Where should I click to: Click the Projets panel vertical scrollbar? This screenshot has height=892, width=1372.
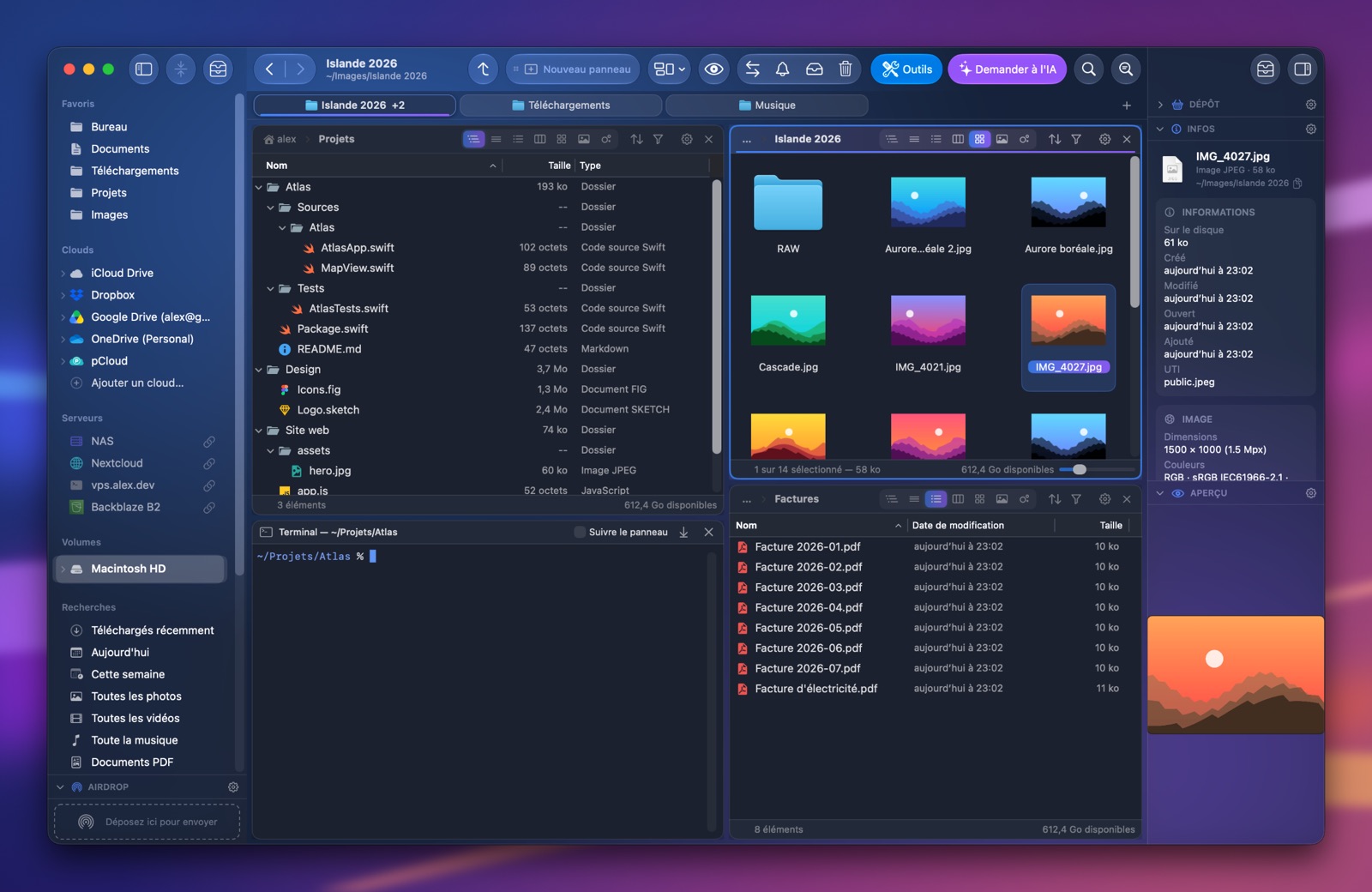(716, 316)
